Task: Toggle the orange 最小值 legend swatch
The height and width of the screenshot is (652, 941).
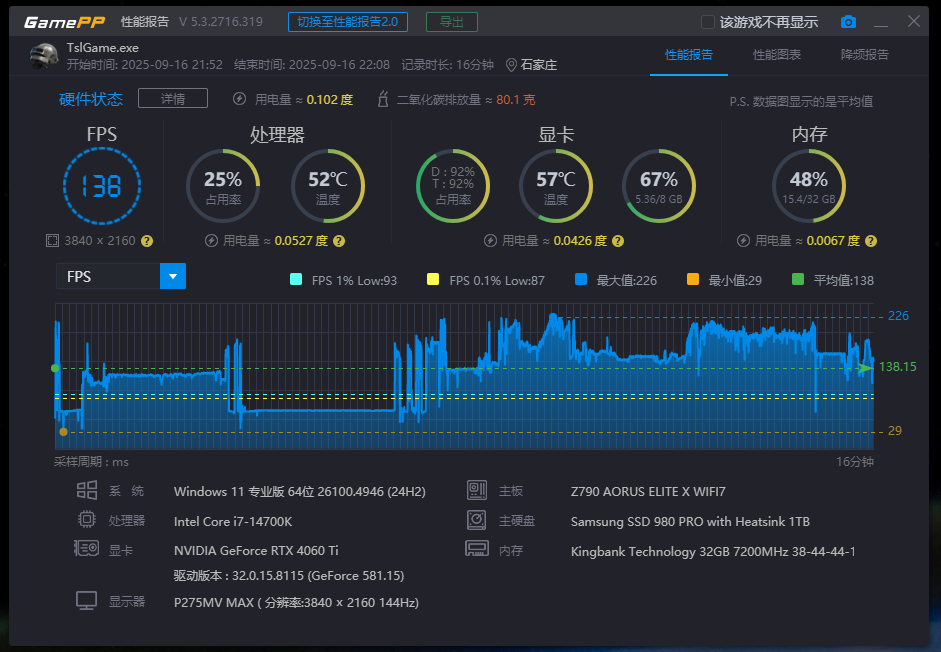Action: tap(693, 279)
